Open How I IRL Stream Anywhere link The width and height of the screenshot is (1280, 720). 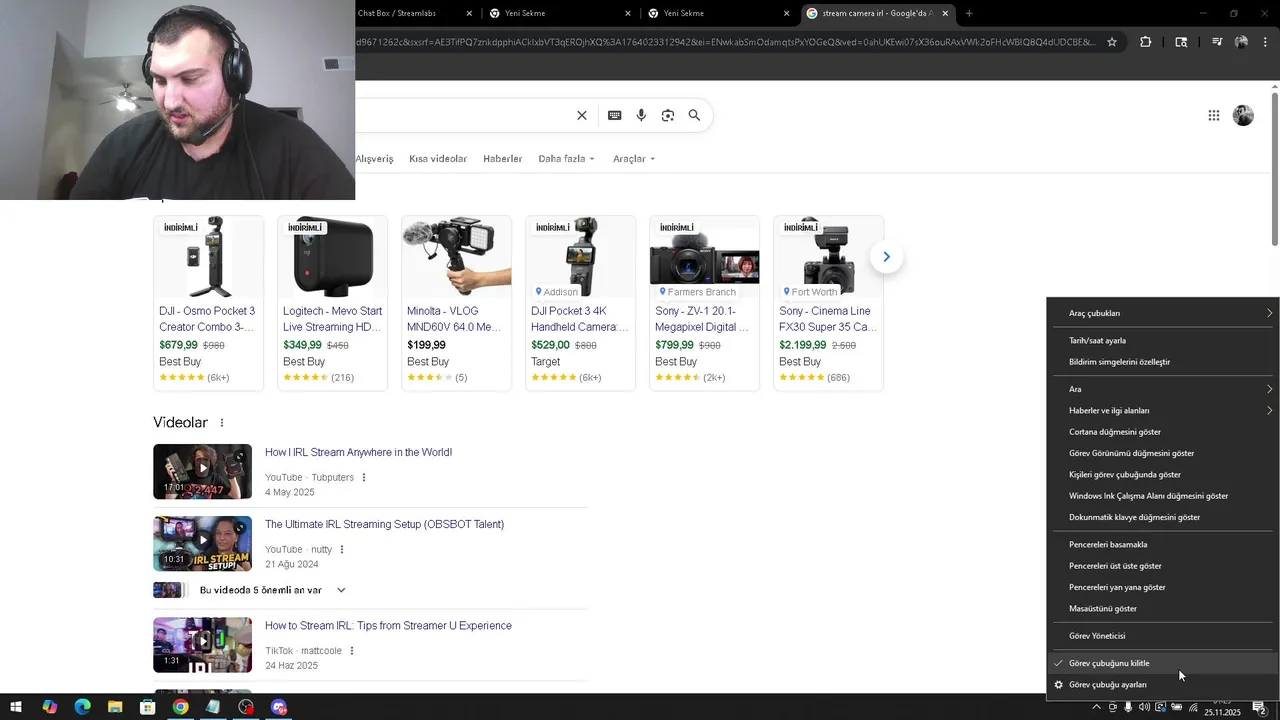coord(358,452)
